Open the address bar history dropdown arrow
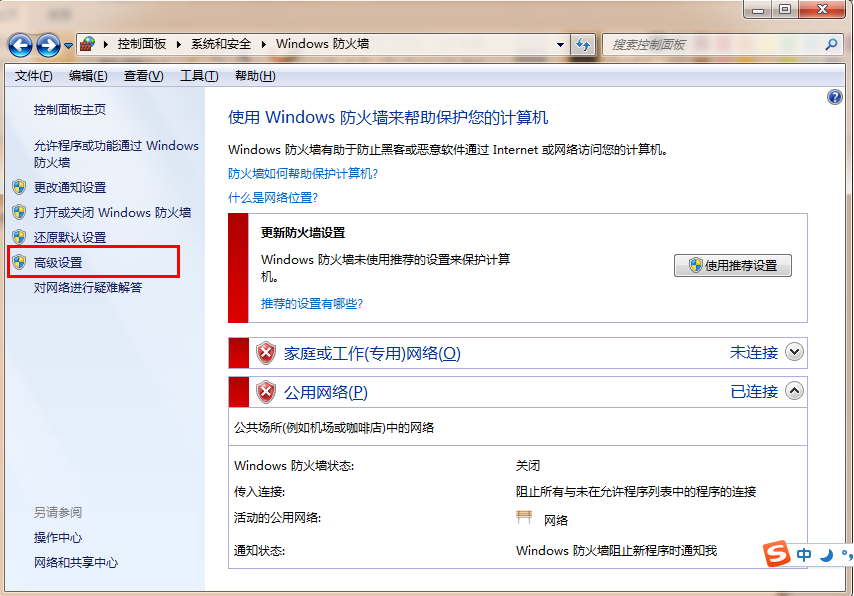The height and width of the screenshot is (596, 854). (560, 45)
